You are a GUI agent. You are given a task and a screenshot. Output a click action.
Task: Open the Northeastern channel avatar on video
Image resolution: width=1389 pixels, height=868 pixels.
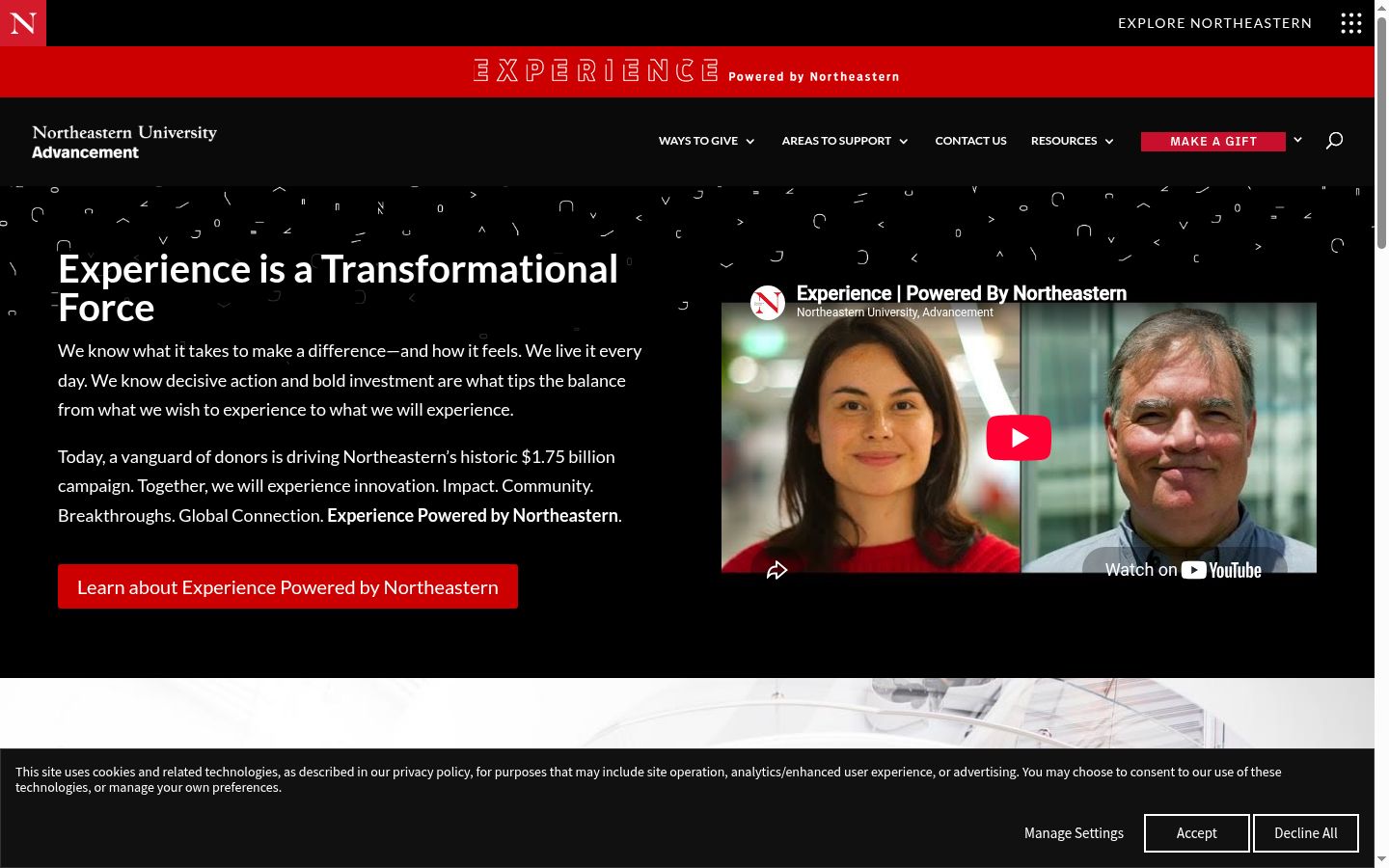[x=768, y=302]
